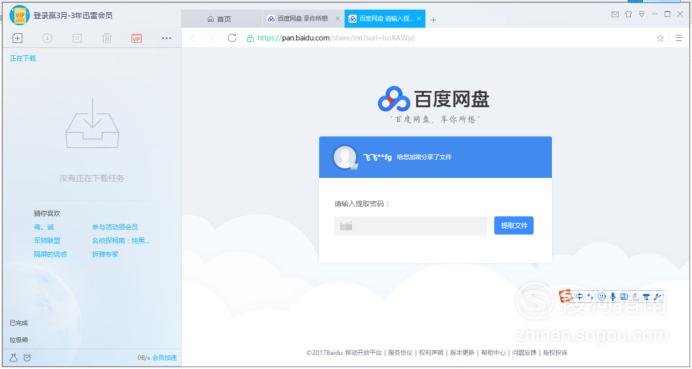
Task: Switch to the 首页 home tab
Action: 219,19
